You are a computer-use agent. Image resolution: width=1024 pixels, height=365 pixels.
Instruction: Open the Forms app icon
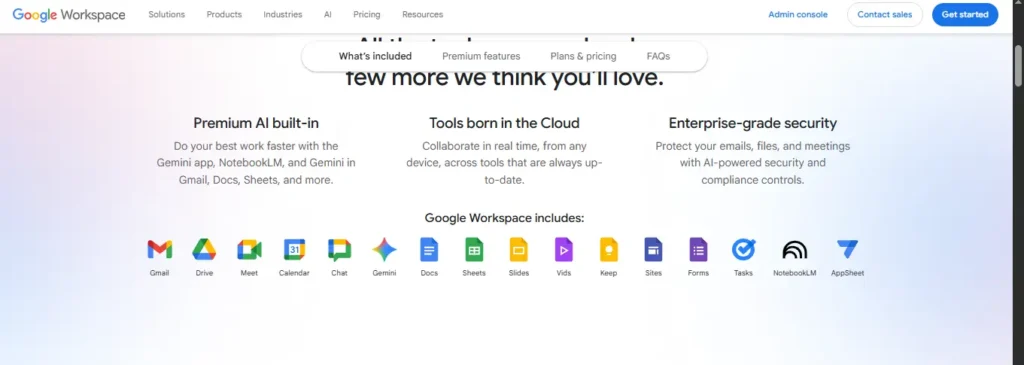pos(698,249)
